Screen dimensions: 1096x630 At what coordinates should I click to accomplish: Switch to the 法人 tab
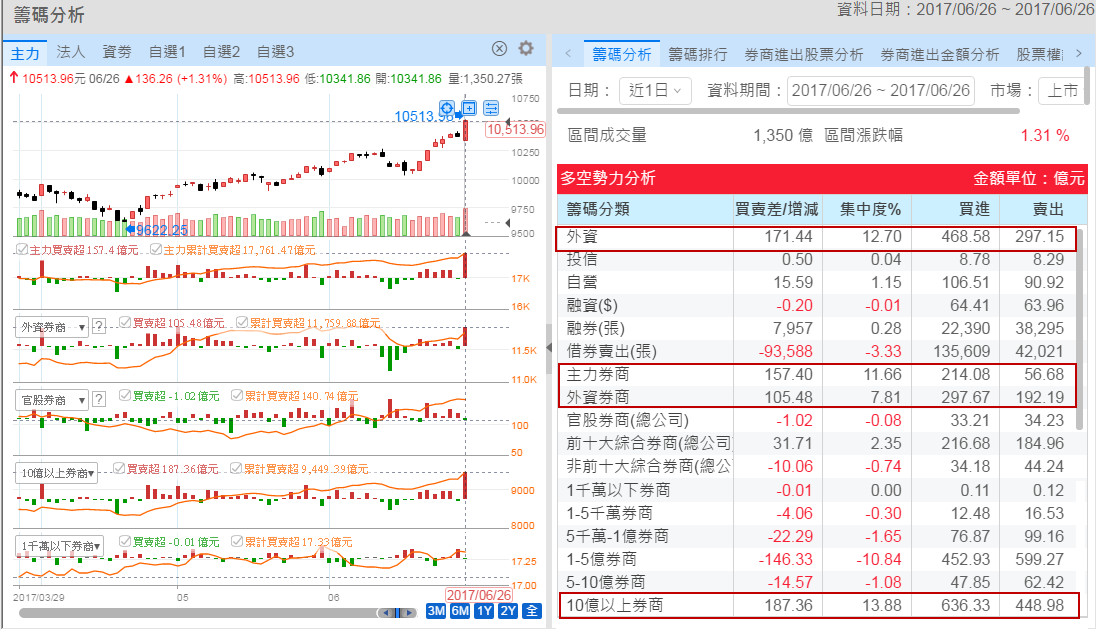[71, 51]
